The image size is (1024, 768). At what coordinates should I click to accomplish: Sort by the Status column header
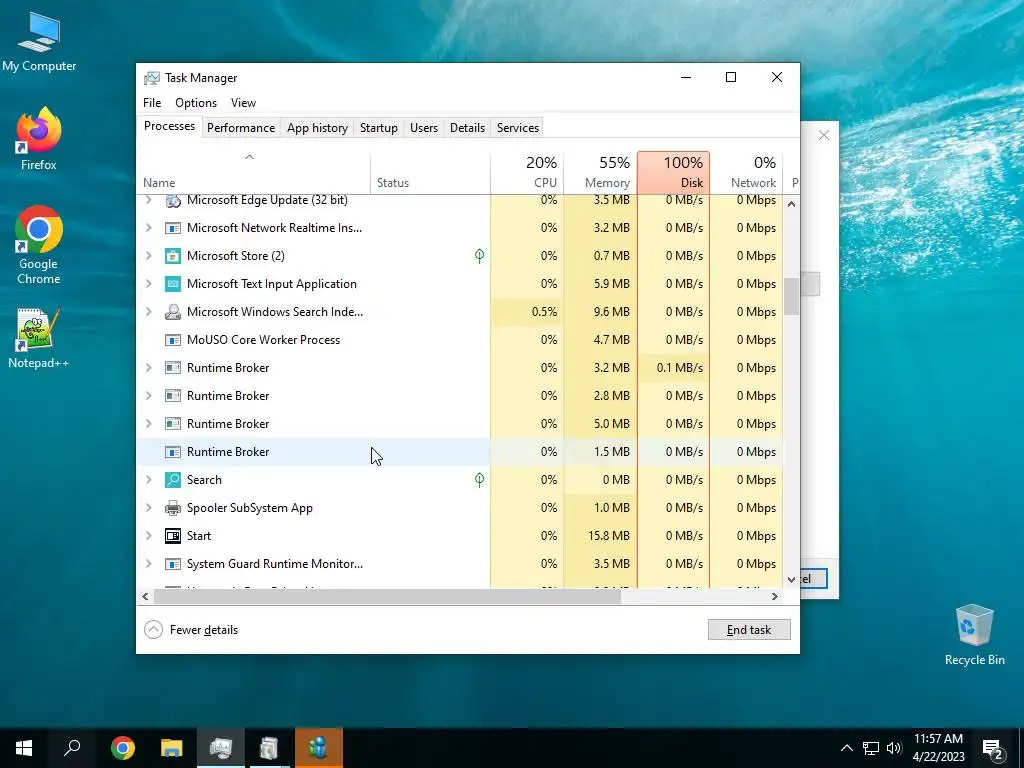click(x=430, y=172)
